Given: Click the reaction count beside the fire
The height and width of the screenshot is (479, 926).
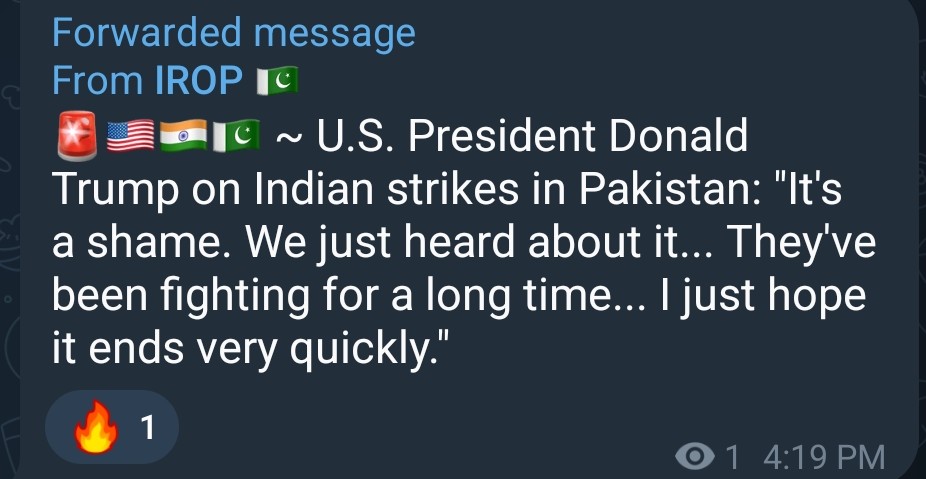Looking at the screenshot, I should 147,429.
